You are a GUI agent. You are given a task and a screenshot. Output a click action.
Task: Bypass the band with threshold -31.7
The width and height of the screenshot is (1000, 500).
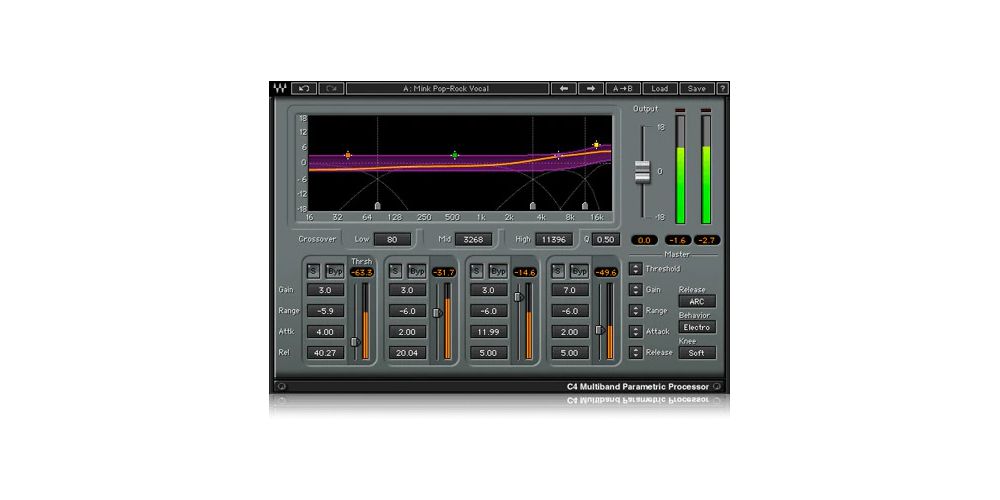click(416, 271)
